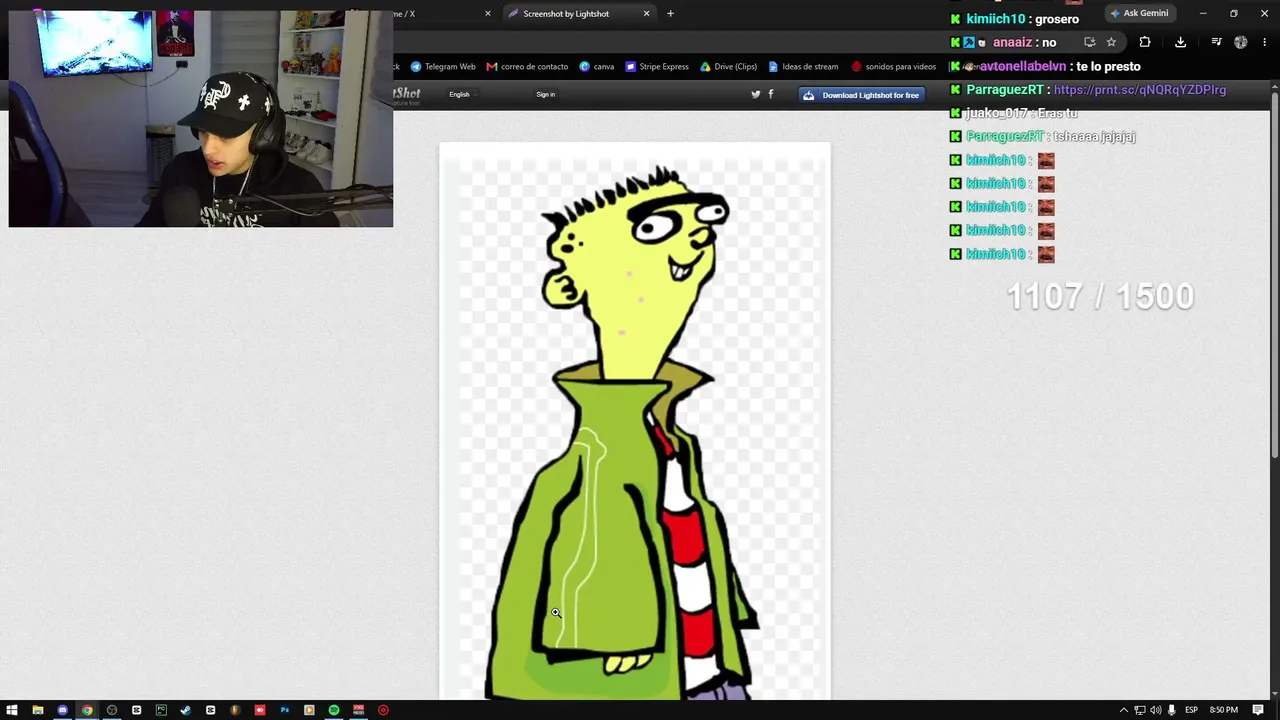Show hidden system tray icons
This screenshot has height=720, width=1280.
coord(1123,710)
